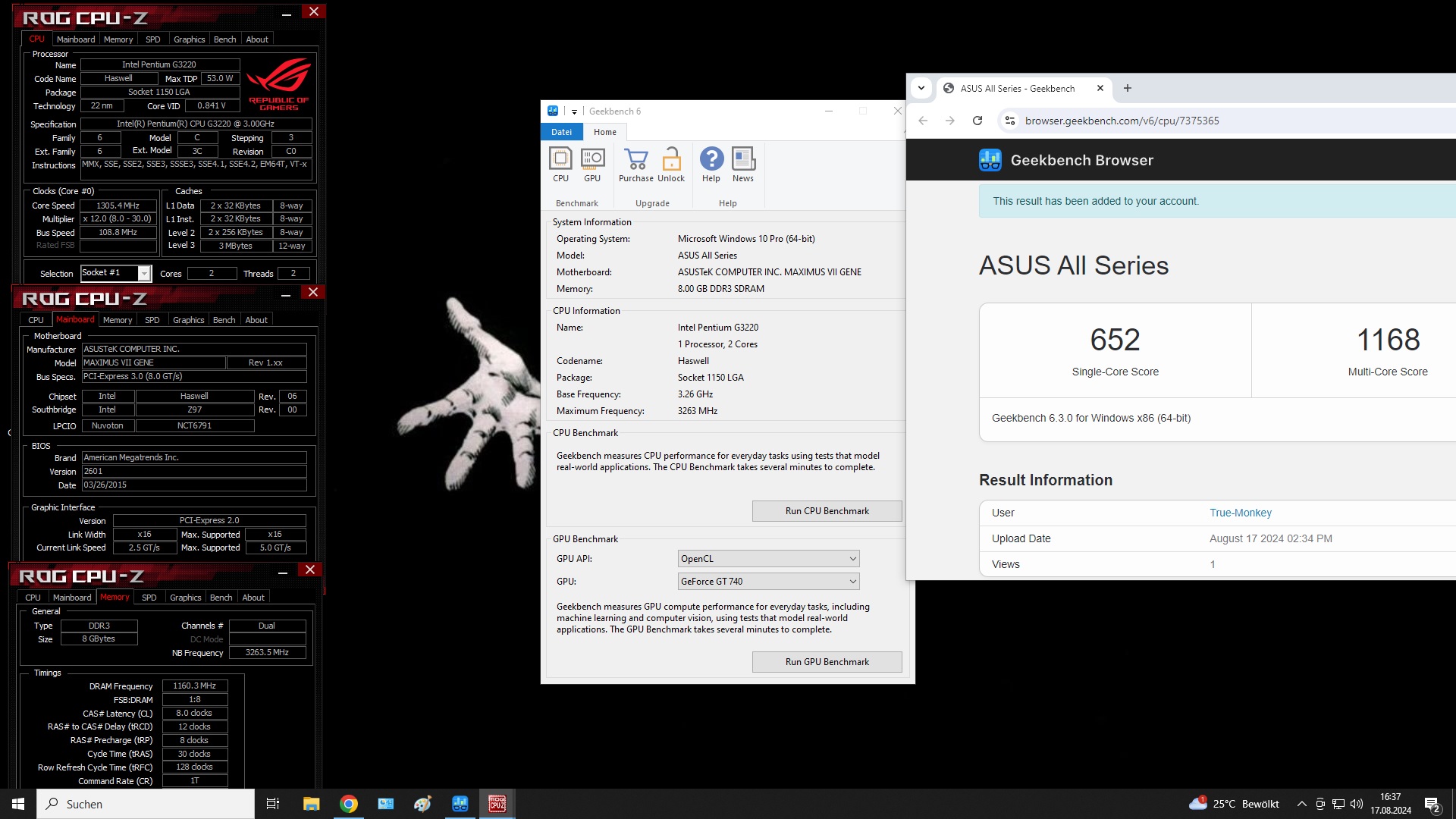Click the Run GPU Benchmark button
Viewport: 1456px width, 819px height.
point(827,662)
